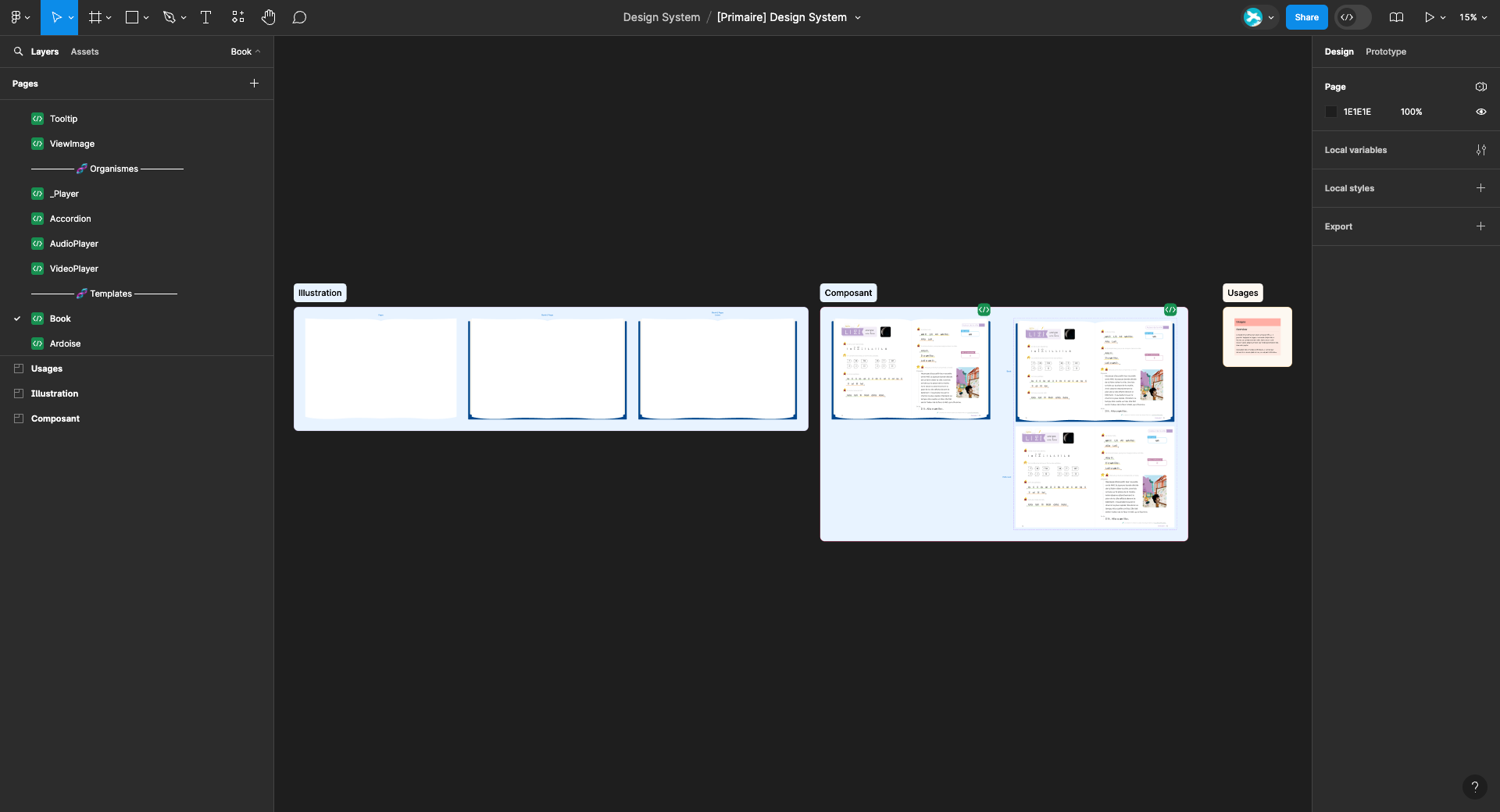Click the first green ready-for-dev badge
This screenshot has width=1500, height=812.
pyautogui.click(x=984, y=310)
